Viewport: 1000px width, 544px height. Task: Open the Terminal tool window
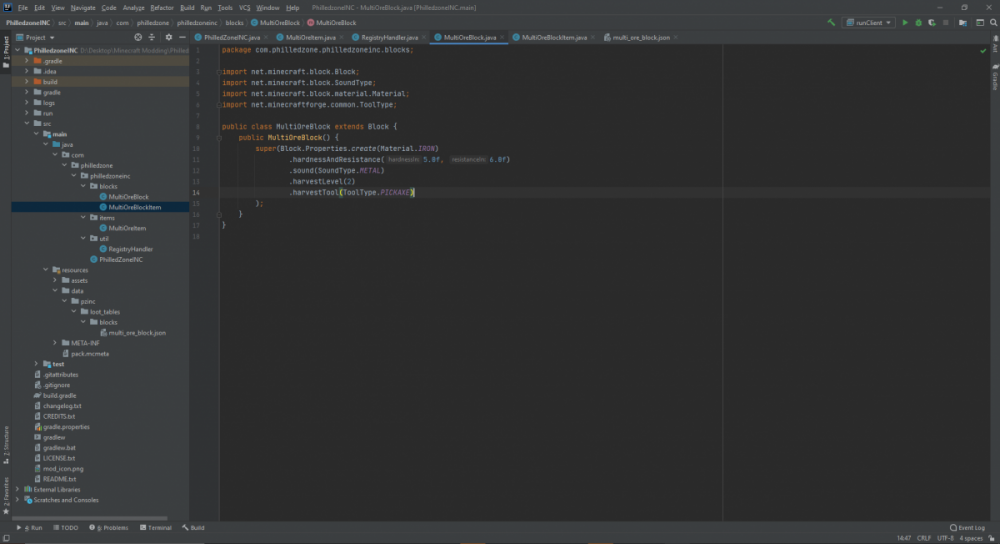click(x=156, y=528)
